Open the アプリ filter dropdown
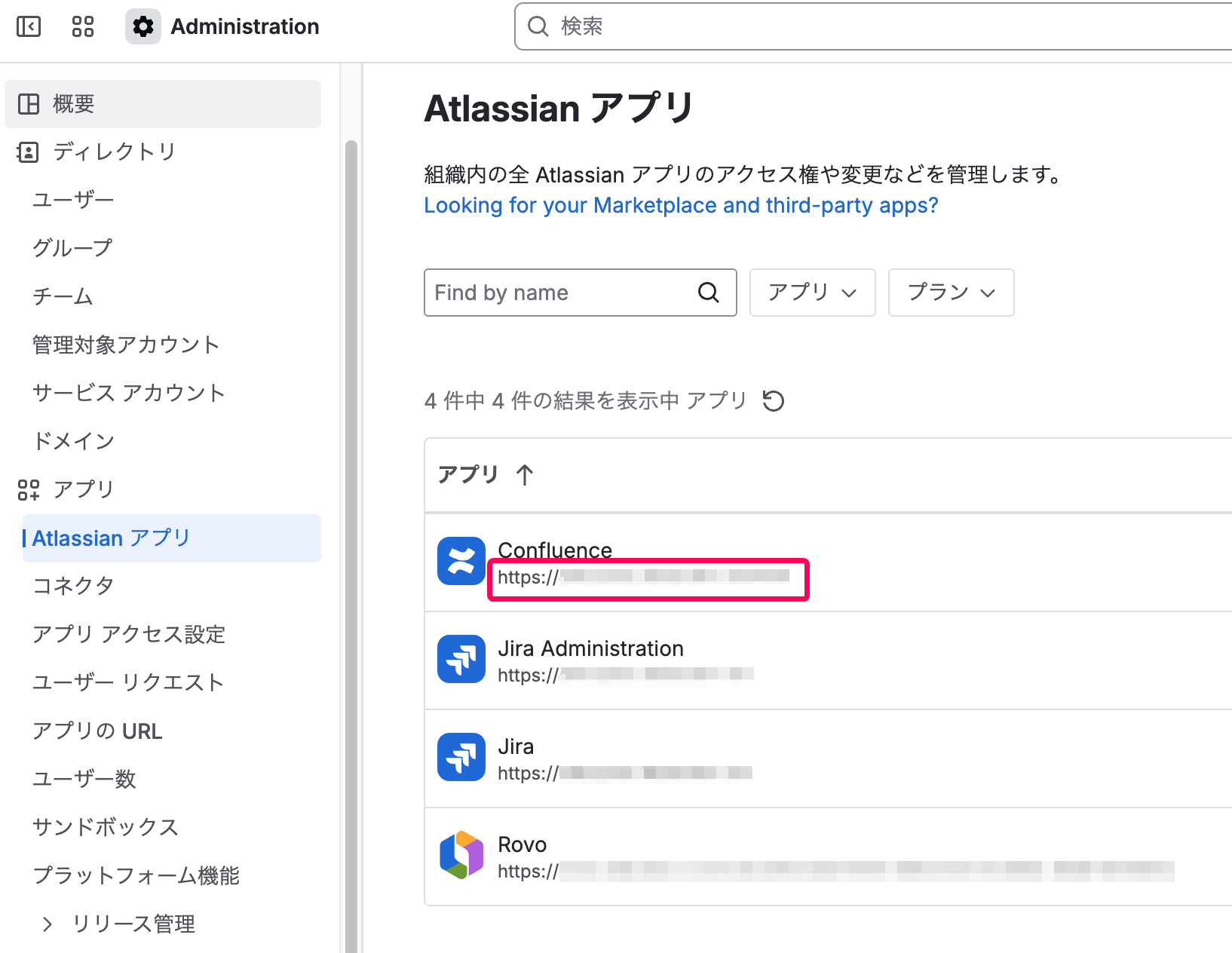The image size is (1232, 953). click(x=813, y=293)
